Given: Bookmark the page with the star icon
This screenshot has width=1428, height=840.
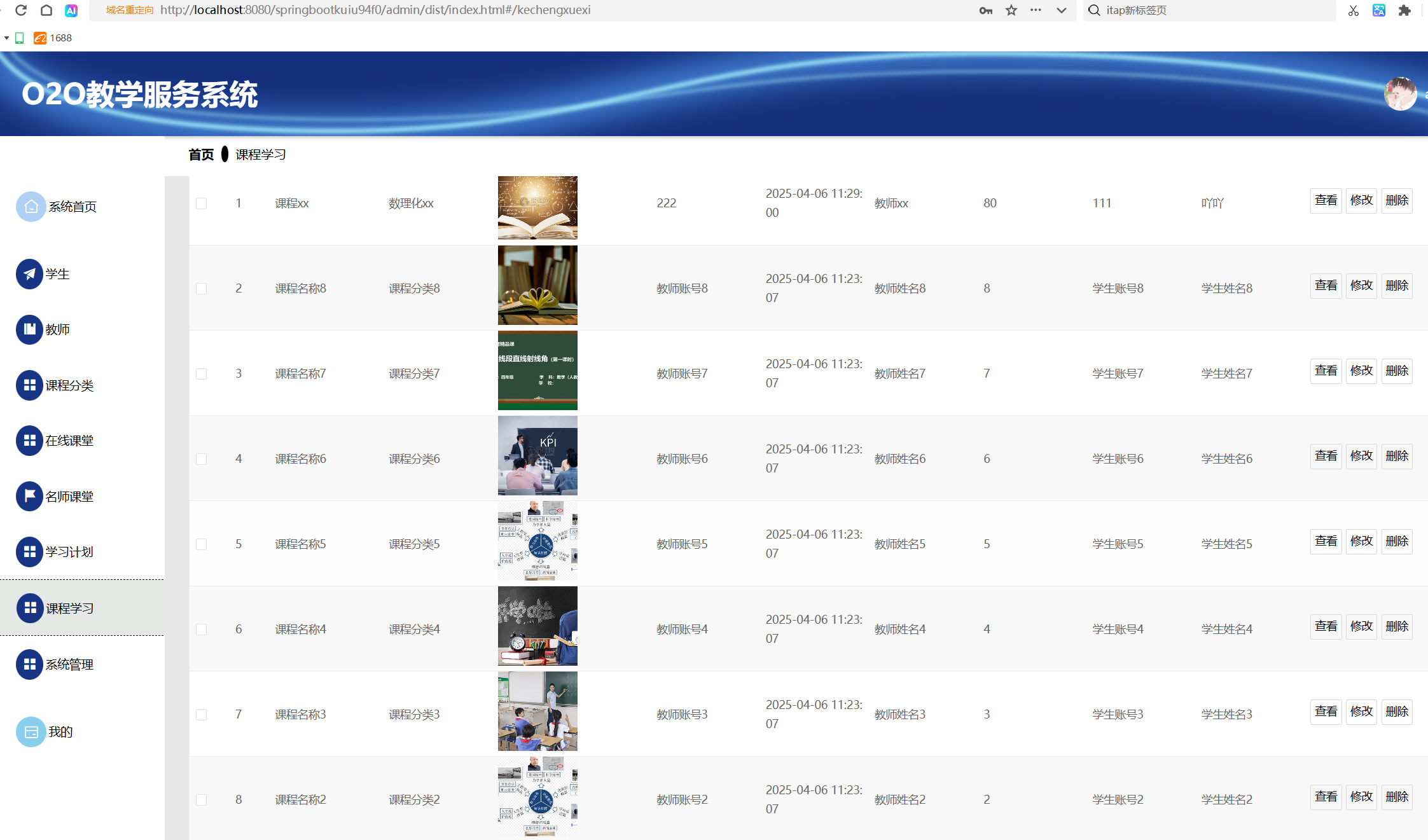Looking at the screenshot, I should pyautogui.click(x=1011, y=10).
